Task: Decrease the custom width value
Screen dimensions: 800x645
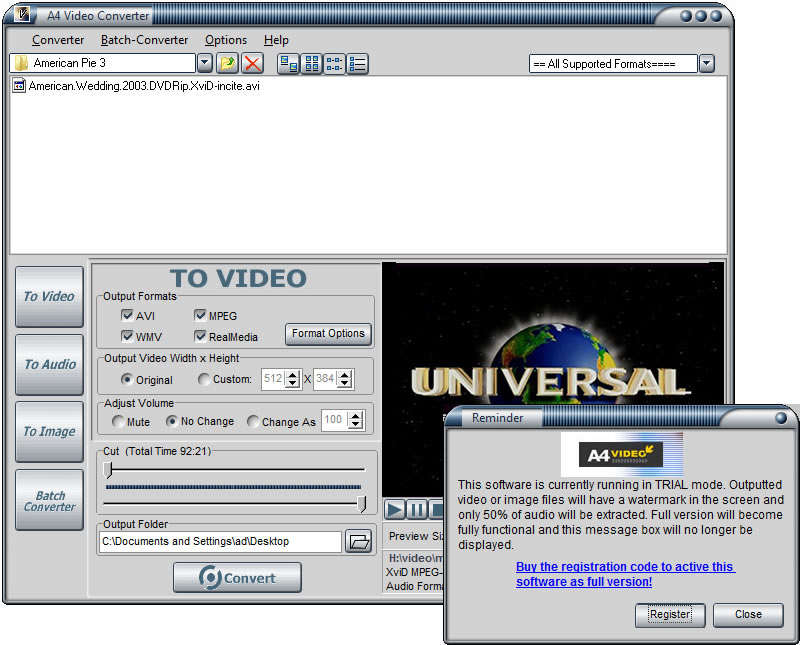Action: pos(292,383)
